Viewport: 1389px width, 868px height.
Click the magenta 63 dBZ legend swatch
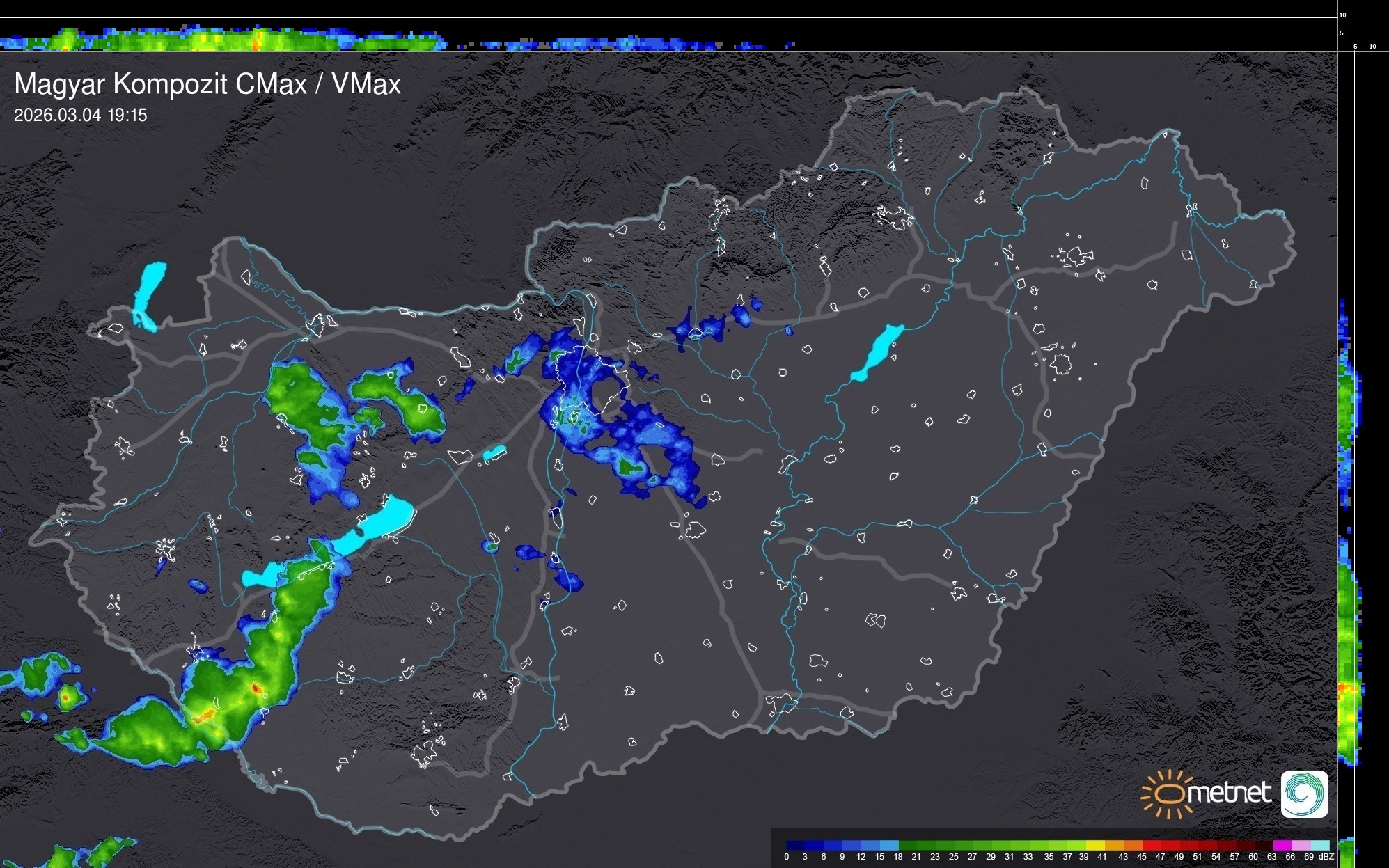point(1283,845)
